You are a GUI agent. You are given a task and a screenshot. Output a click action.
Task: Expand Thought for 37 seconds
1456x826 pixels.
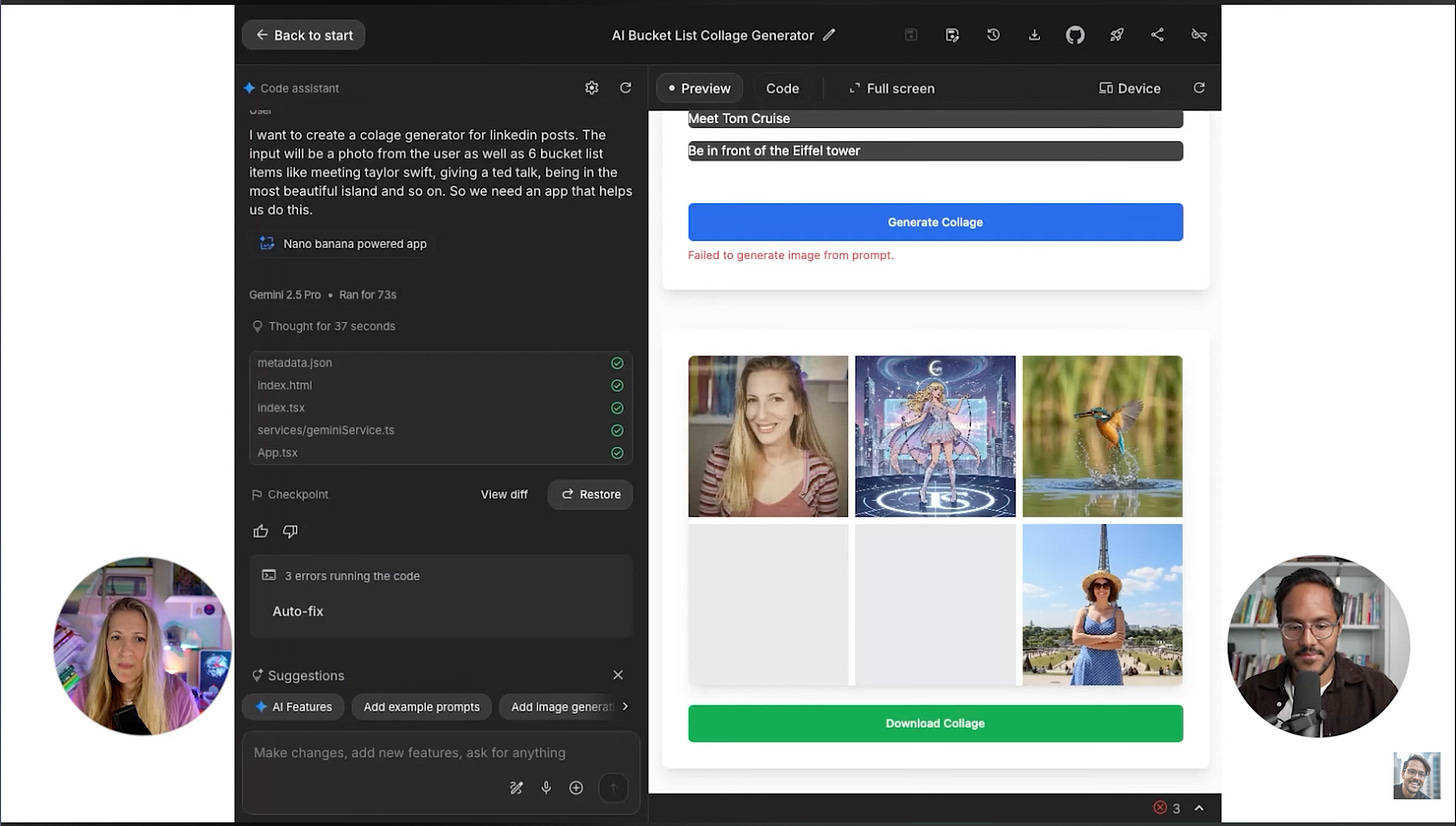pyautogui.click(x=324, y=326)
